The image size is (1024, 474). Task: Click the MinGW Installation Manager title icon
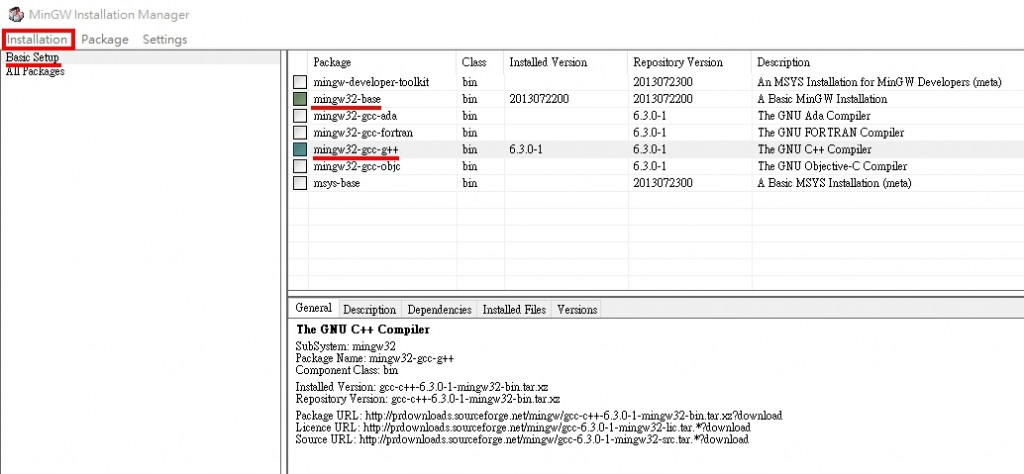16,14
